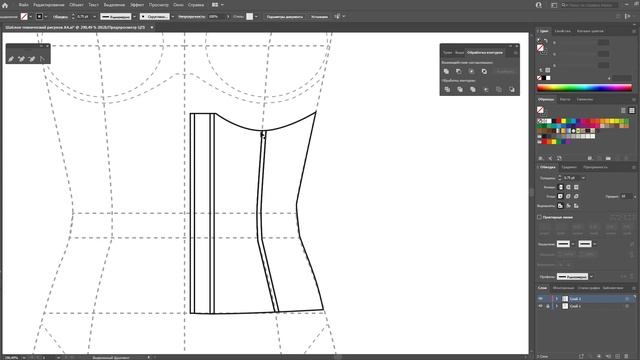Toggle visibility eye of bottom layer
The image size is (640, 360).
540,306
